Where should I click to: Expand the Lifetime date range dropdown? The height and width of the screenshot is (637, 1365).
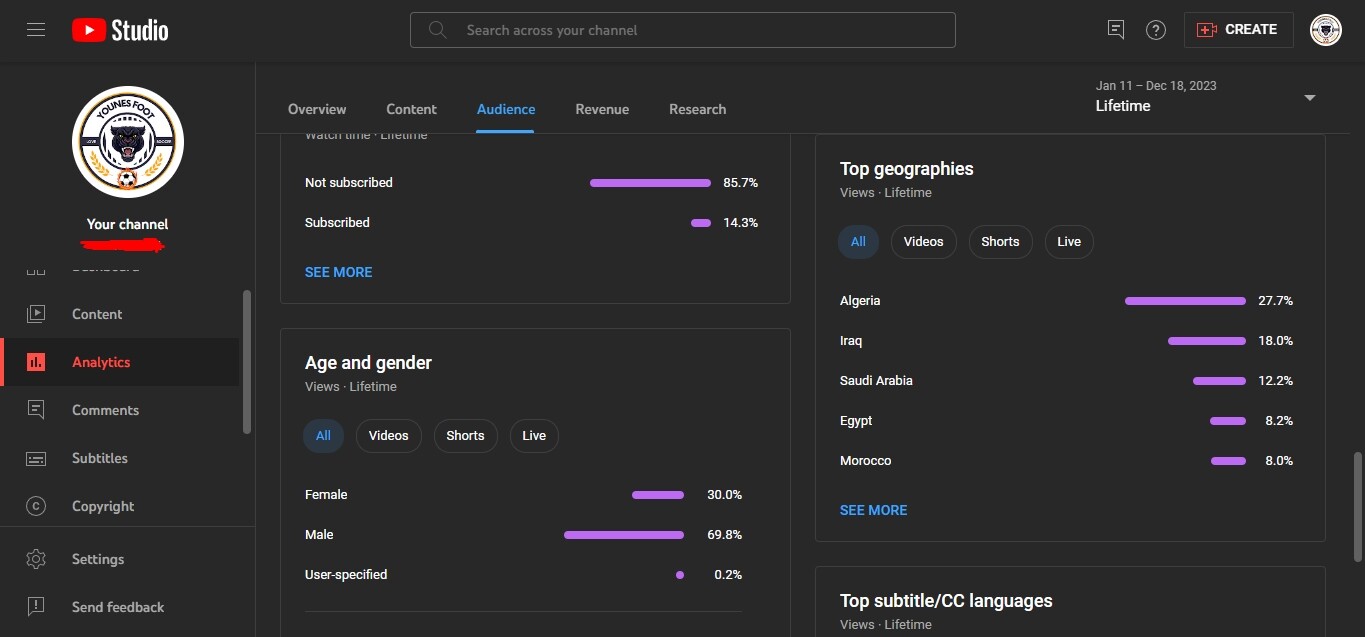pos(1309,97)
